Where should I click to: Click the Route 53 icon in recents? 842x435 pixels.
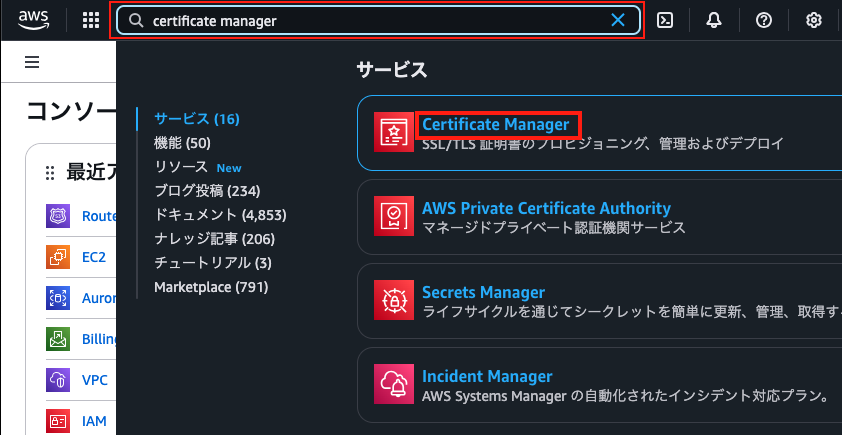[58, 216]
